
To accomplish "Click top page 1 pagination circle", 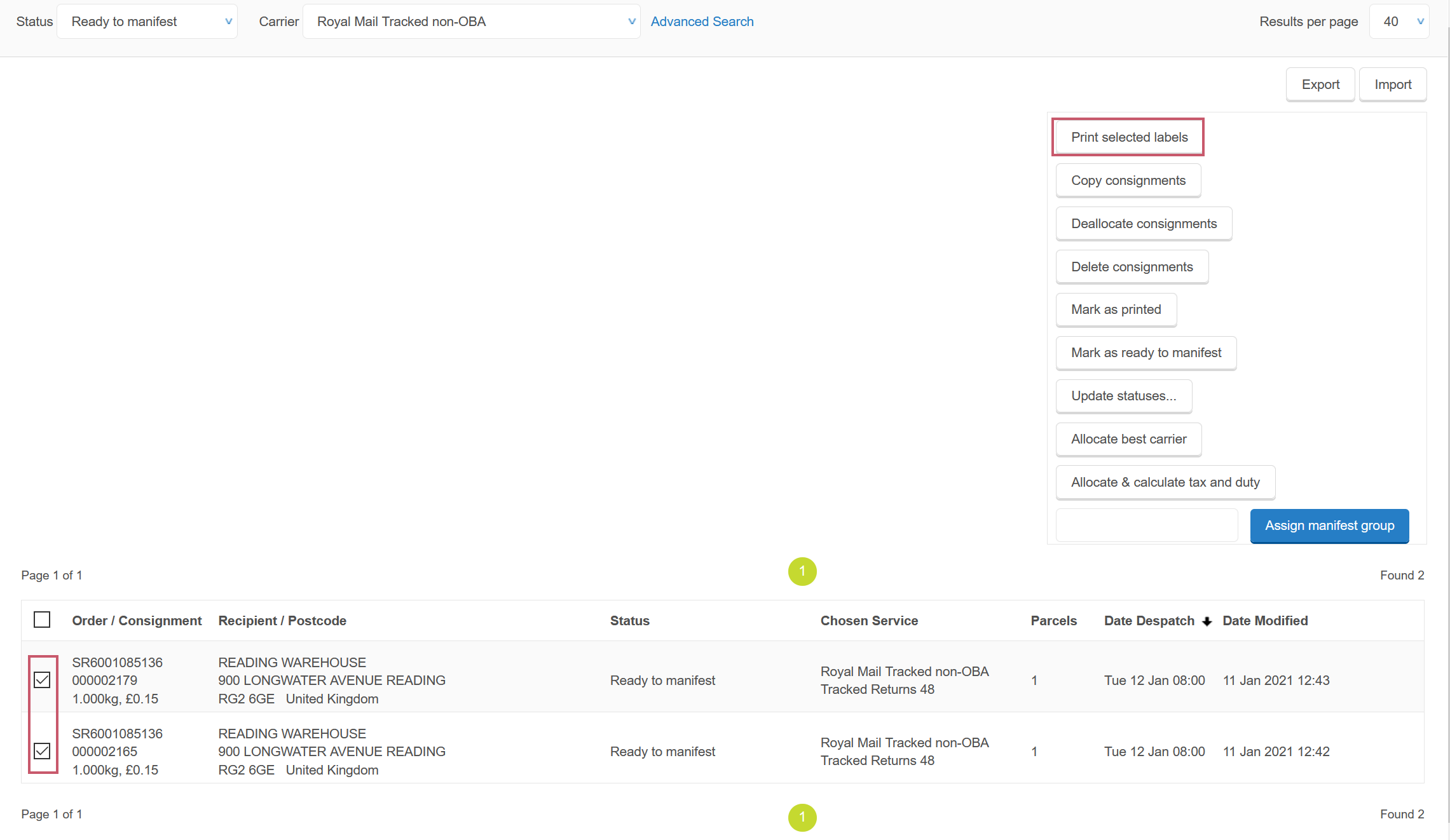I will coord(802,571).
